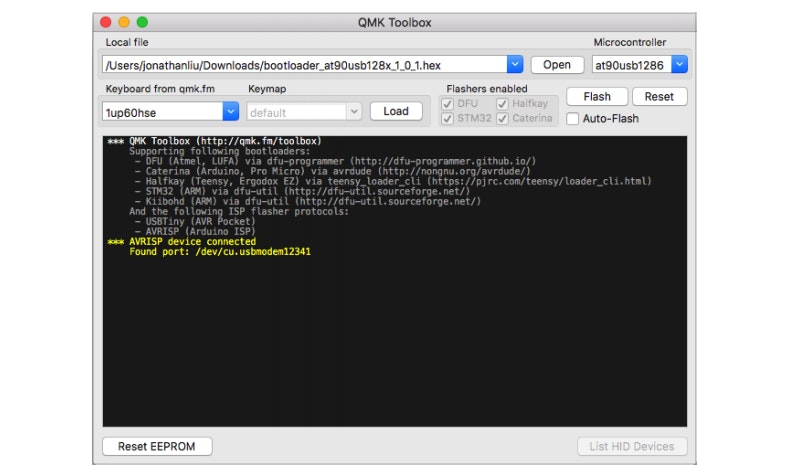Load the selected keymap

tap(396, 112)
